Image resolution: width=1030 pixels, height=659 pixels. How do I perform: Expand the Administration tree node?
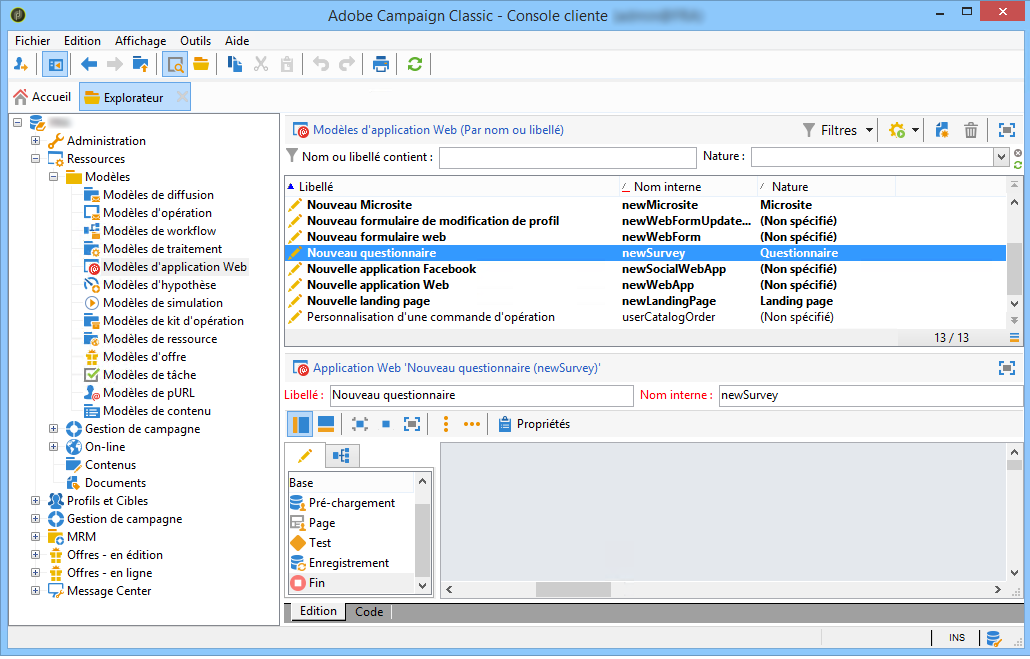tap(35, 141)
